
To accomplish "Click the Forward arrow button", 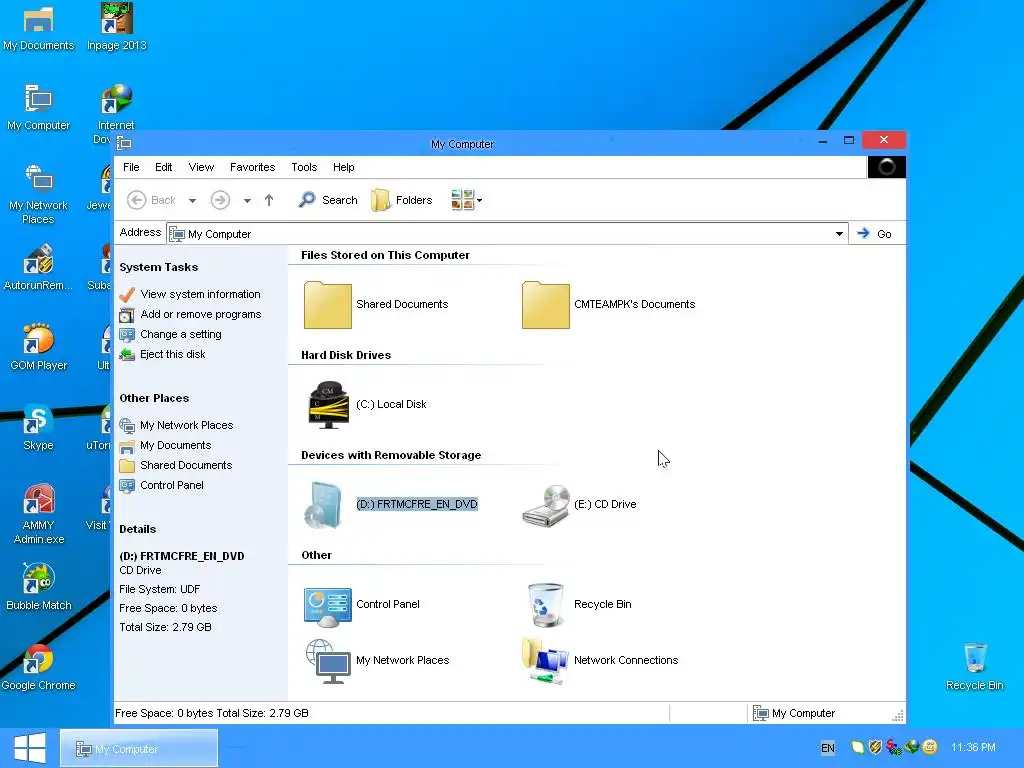I will click(x=220, y=200).
